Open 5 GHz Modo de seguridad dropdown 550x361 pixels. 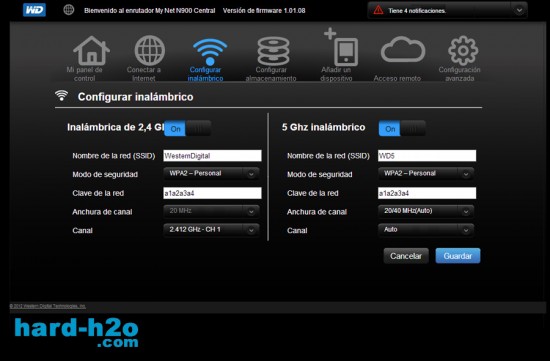tap(426, 174)
